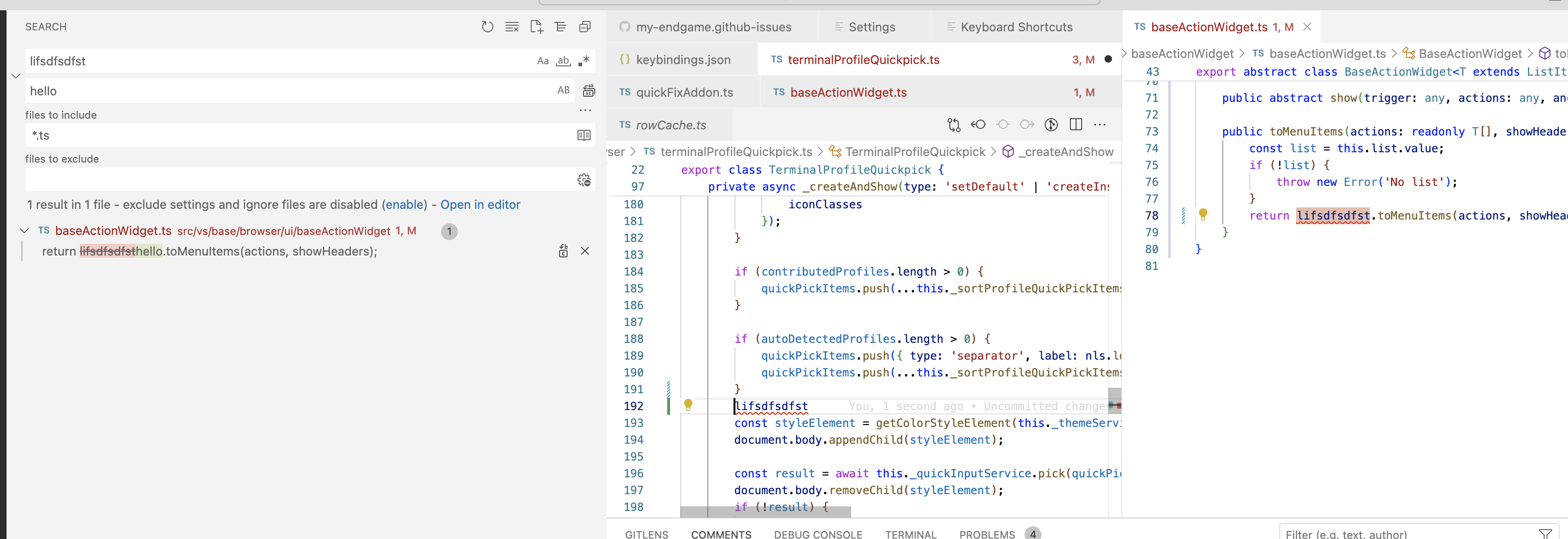Click the filter funnel icon in panel

(1545, 533)
